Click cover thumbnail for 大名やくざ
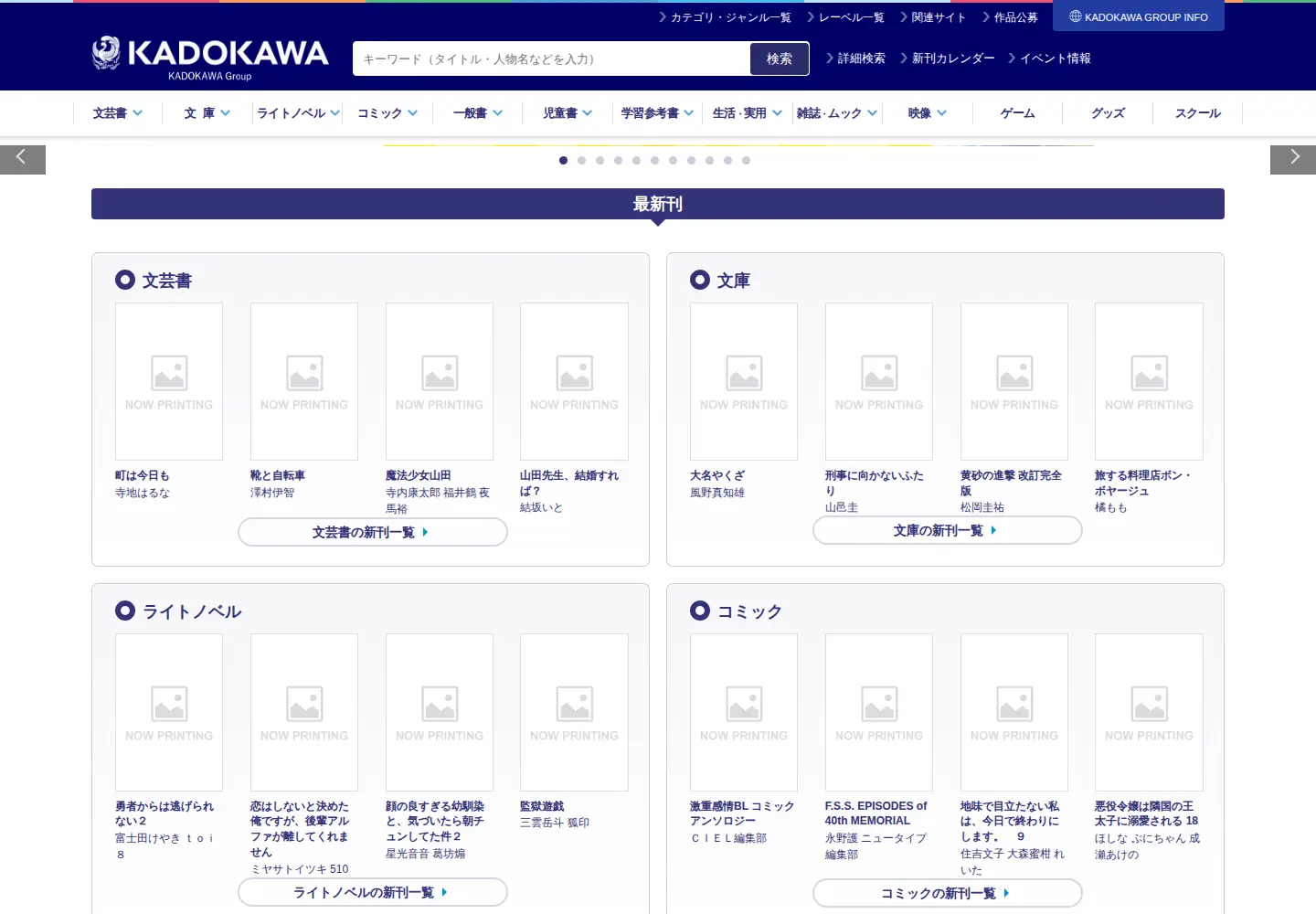The width and height of the screenshot is (1316, 914). [744, 381]
